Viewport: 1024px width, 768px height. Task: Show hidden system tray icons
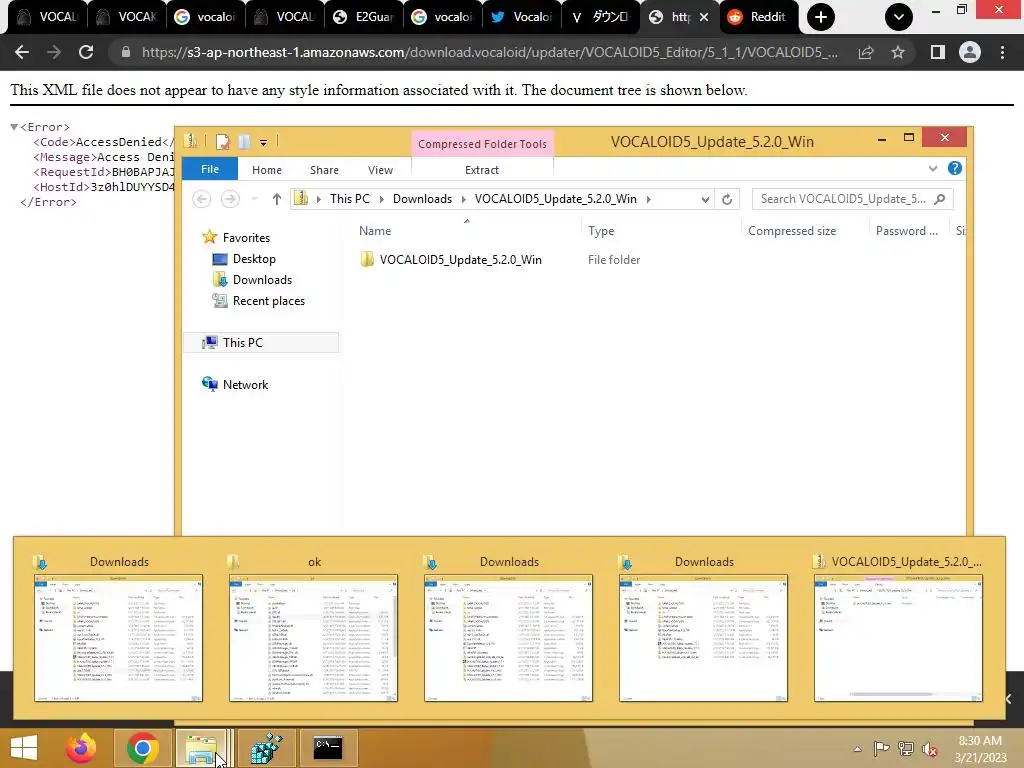pyautogui.click(x=857, y=748)
